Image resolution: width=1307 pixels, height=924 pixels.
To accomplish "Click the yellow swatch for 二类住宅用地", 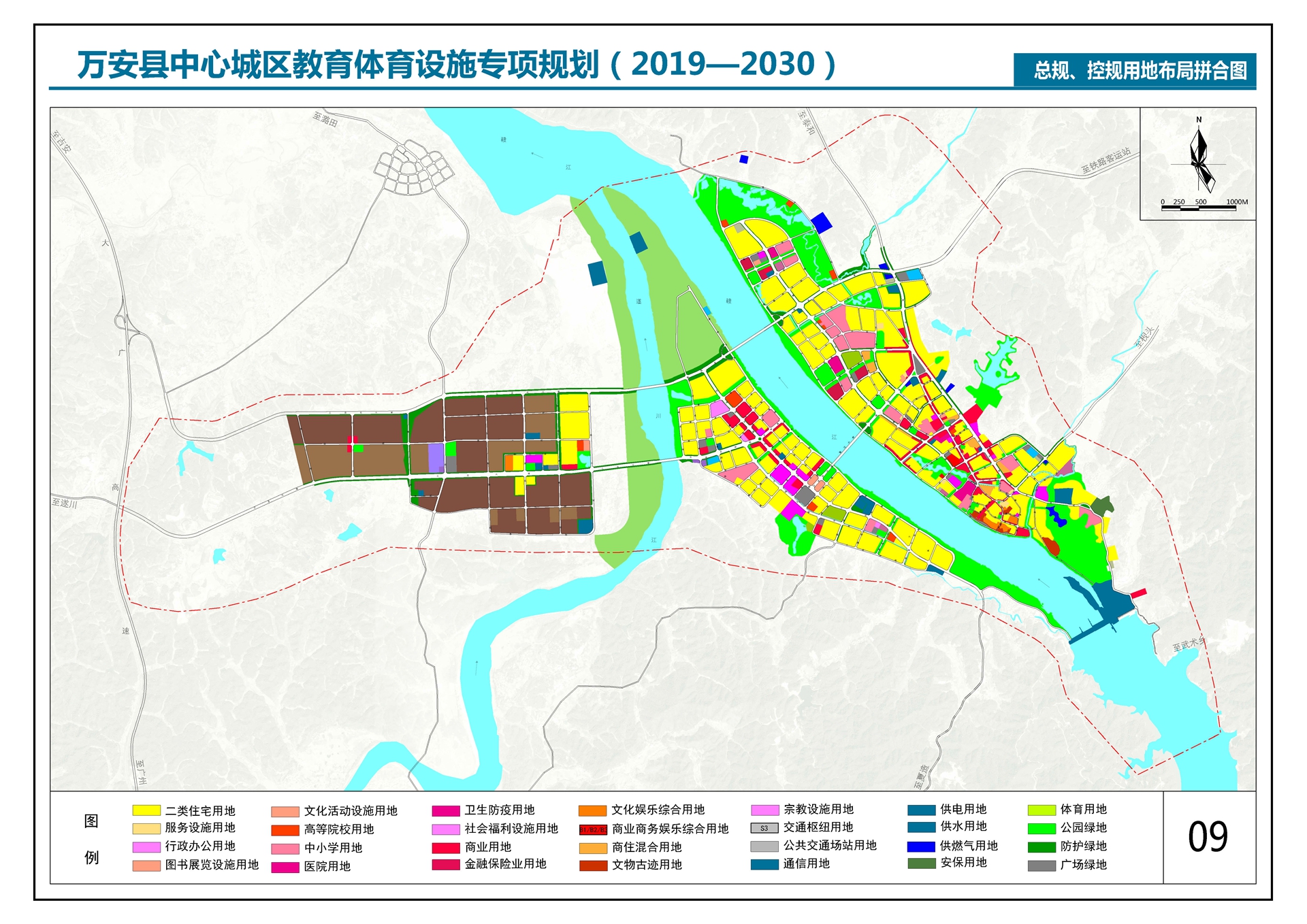I will click(x=146, y=810).
